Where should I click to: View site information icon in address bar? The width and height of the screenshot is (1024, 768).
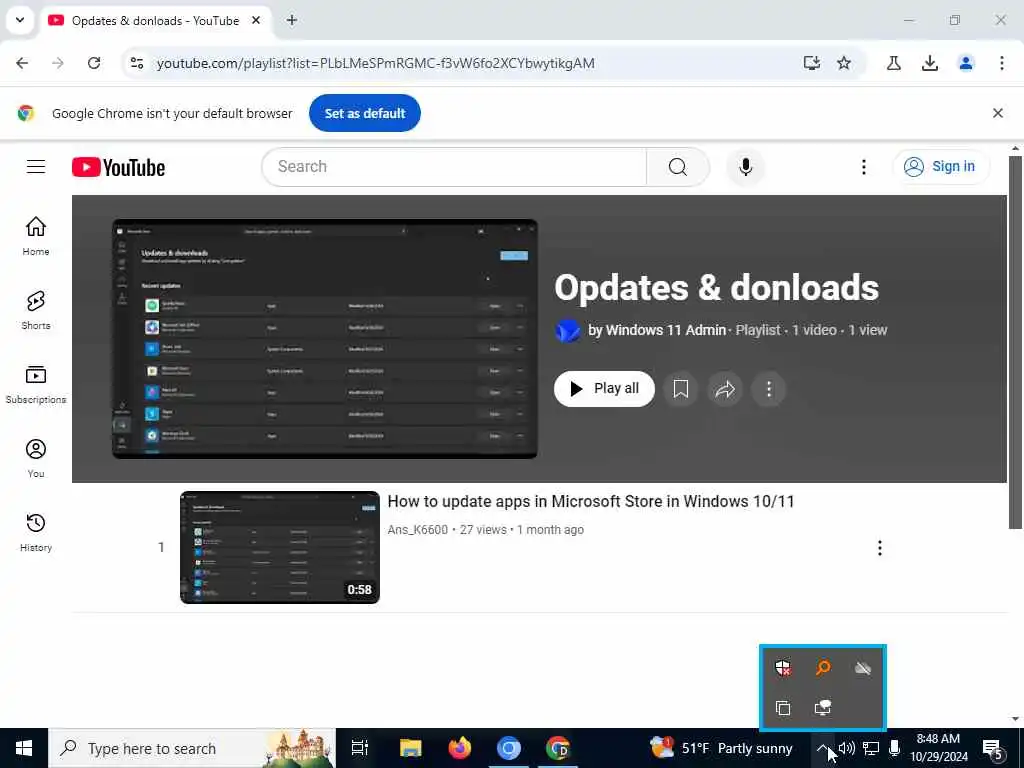coord(136,63)
